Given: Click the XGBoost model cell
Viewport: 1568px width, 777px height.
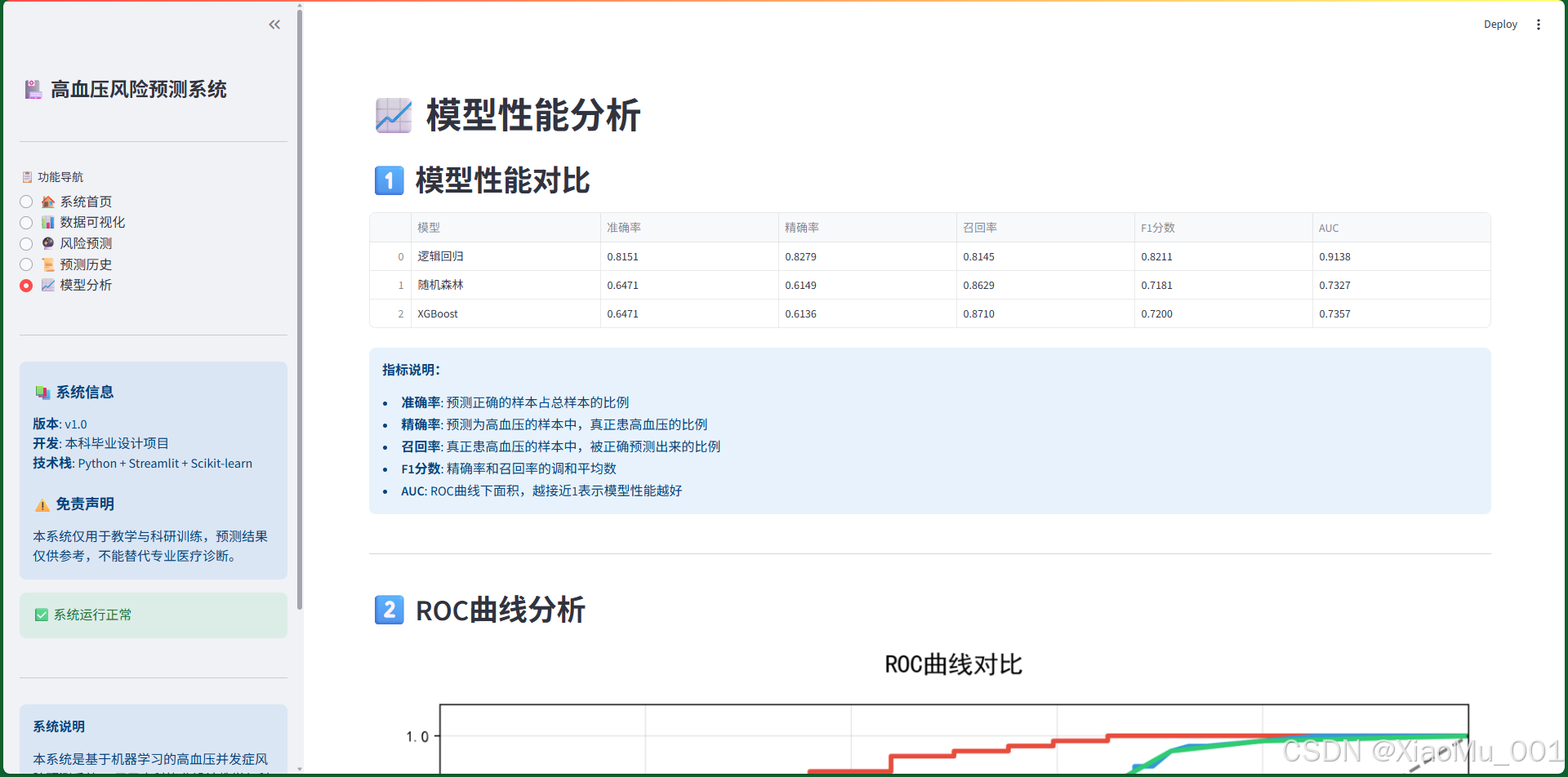Looking at the screenshot, I should coord(506,313).
